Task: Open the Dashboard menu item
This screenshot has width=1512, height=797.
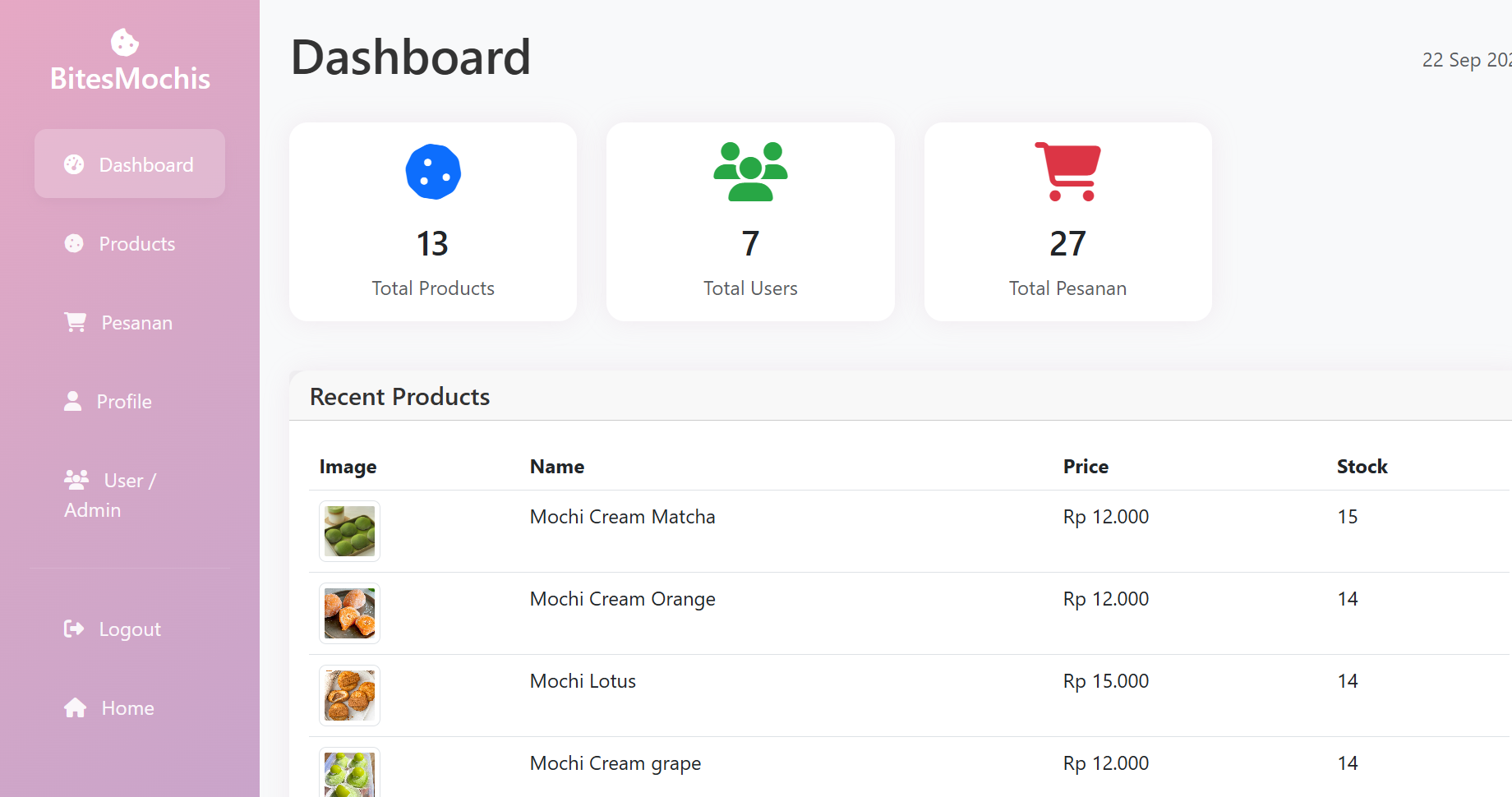Action: coord(130,164)
